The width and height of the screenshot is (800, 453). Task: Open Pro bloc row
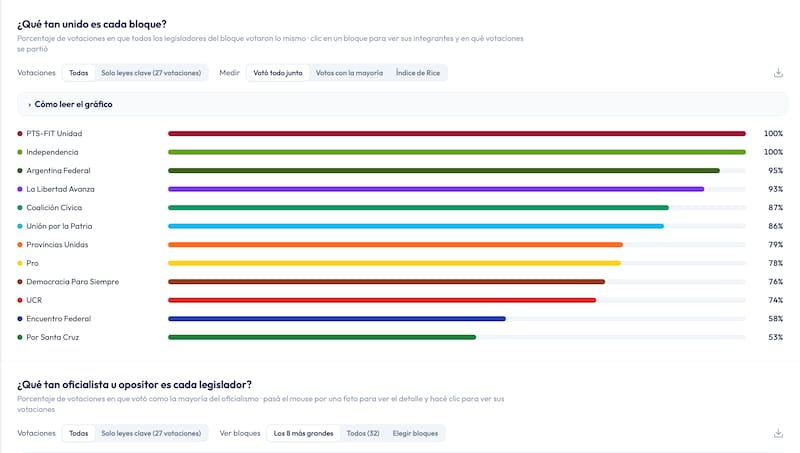(x=400, y=263)
